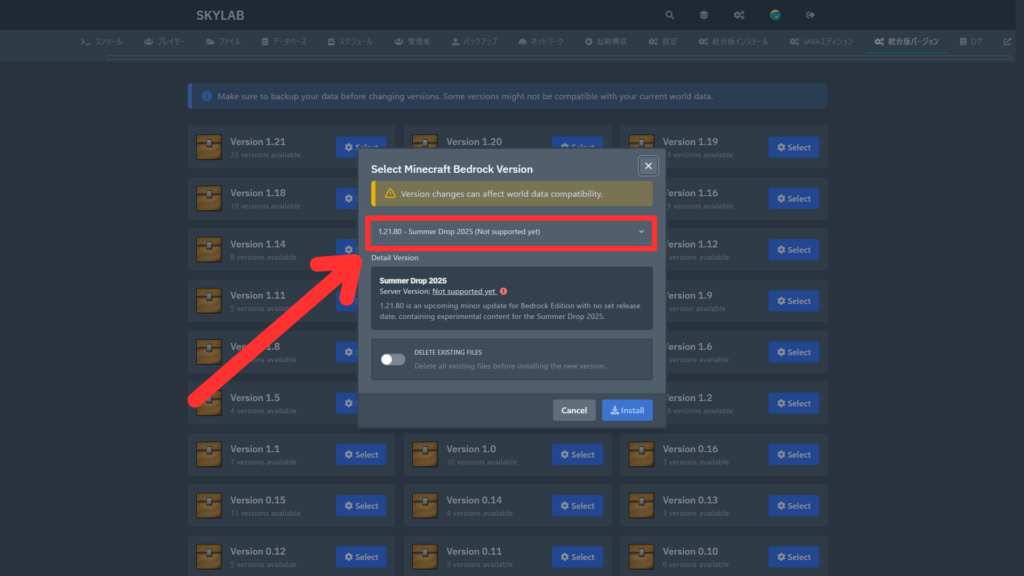Click the chest icon for Version 0.12
Viewport: 1024px width, 576px height.
pos(209,556)
